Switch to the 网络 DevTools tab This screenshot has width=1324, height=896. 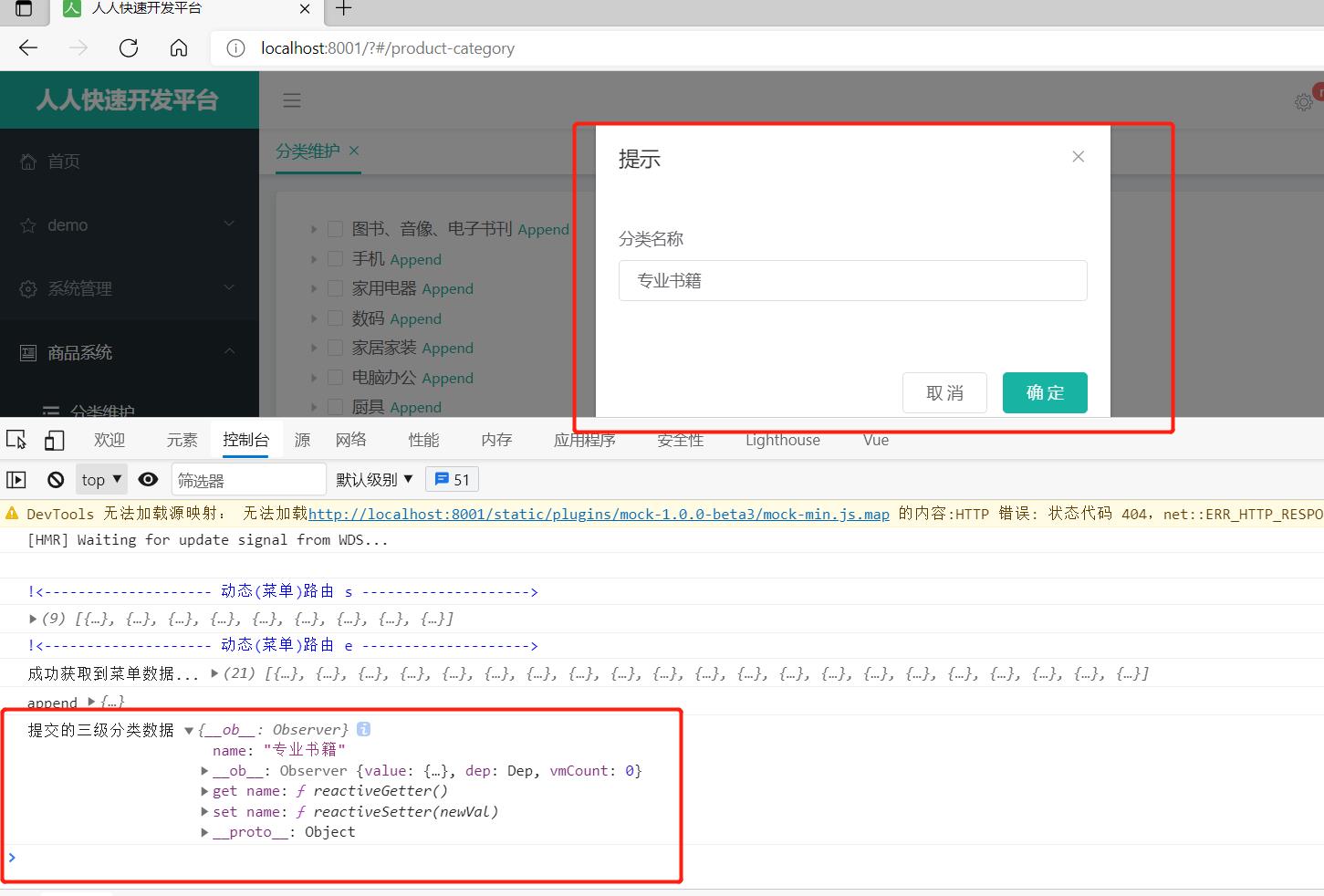point(351,440)
